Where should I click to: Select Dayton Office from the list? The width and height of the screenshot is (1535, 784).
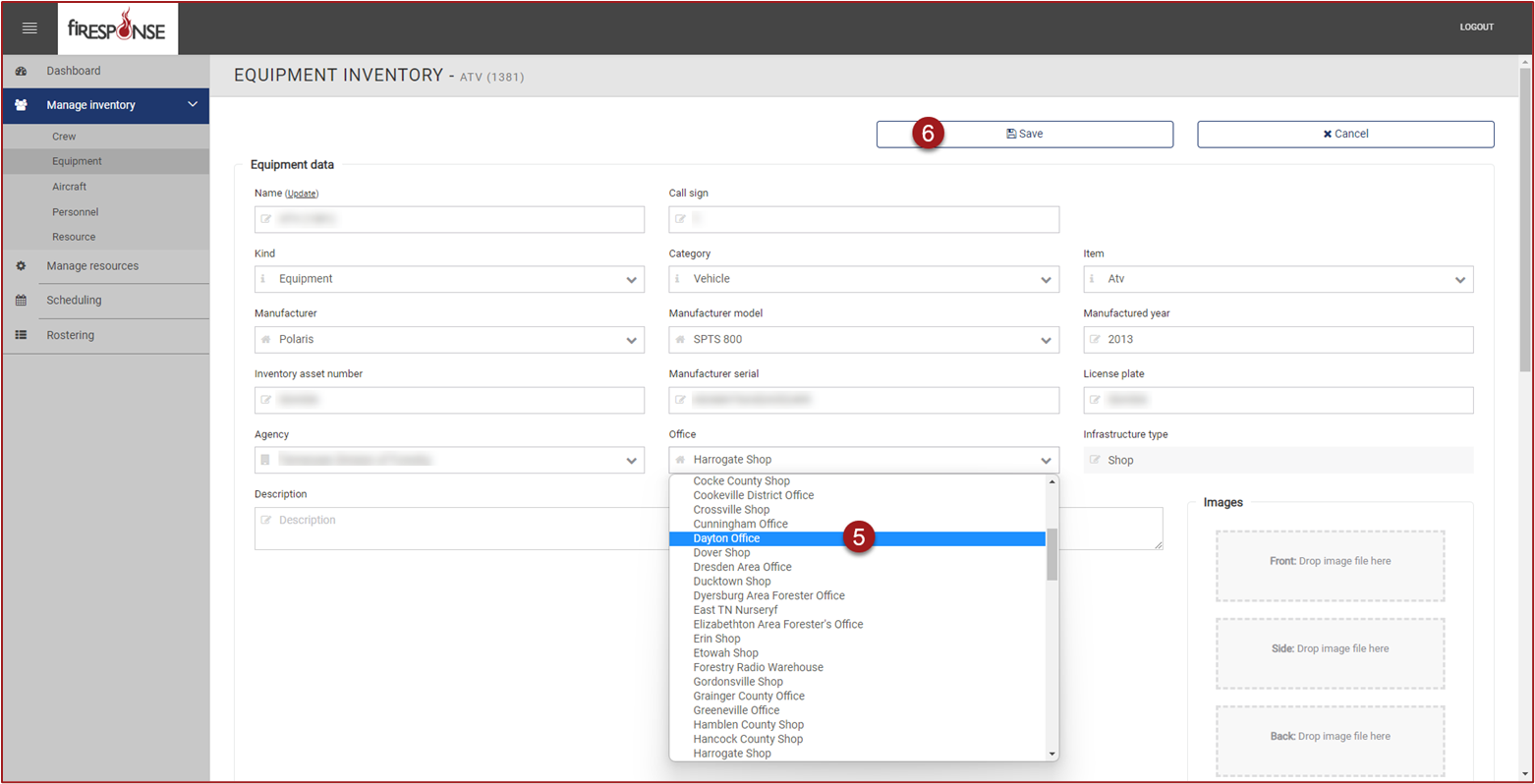point(727,538)
